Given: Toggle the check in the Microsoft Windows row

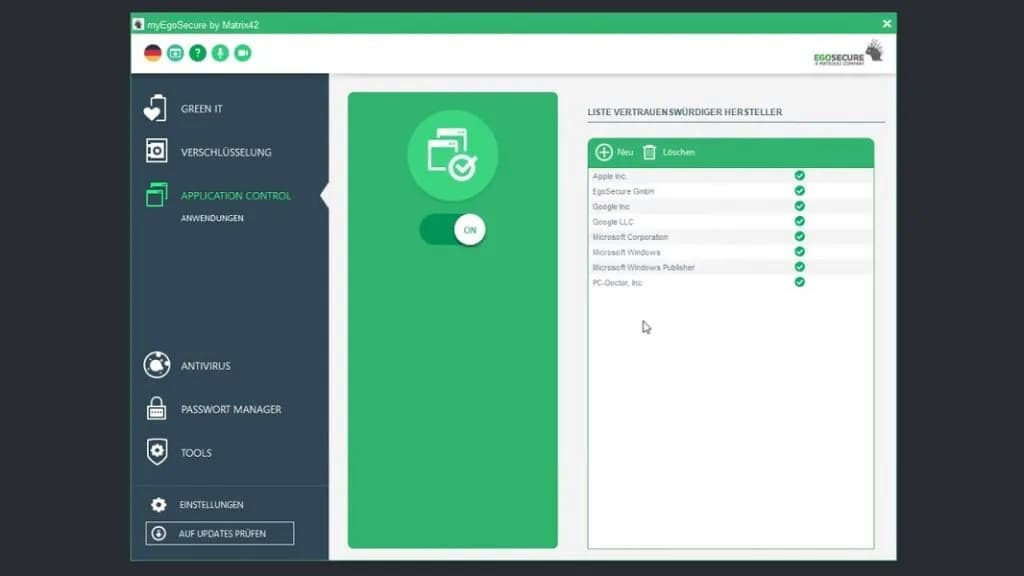Looking at the screenshot, I should coord(799,251).
